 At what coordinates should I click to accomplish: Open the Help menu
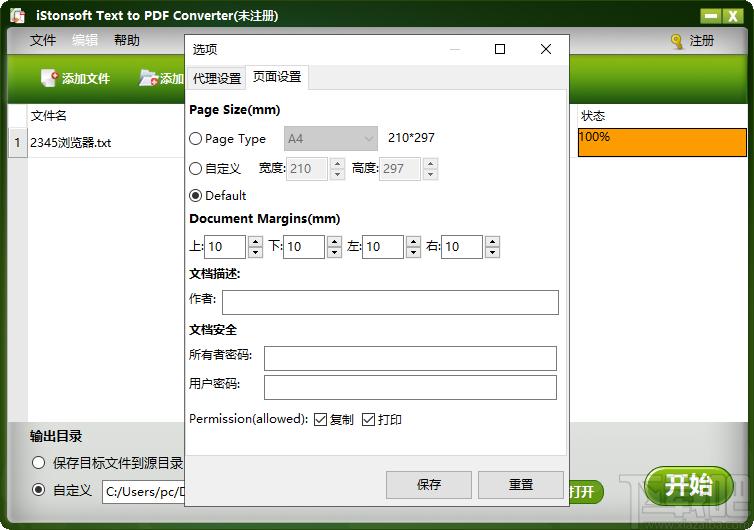coord(127,40)
